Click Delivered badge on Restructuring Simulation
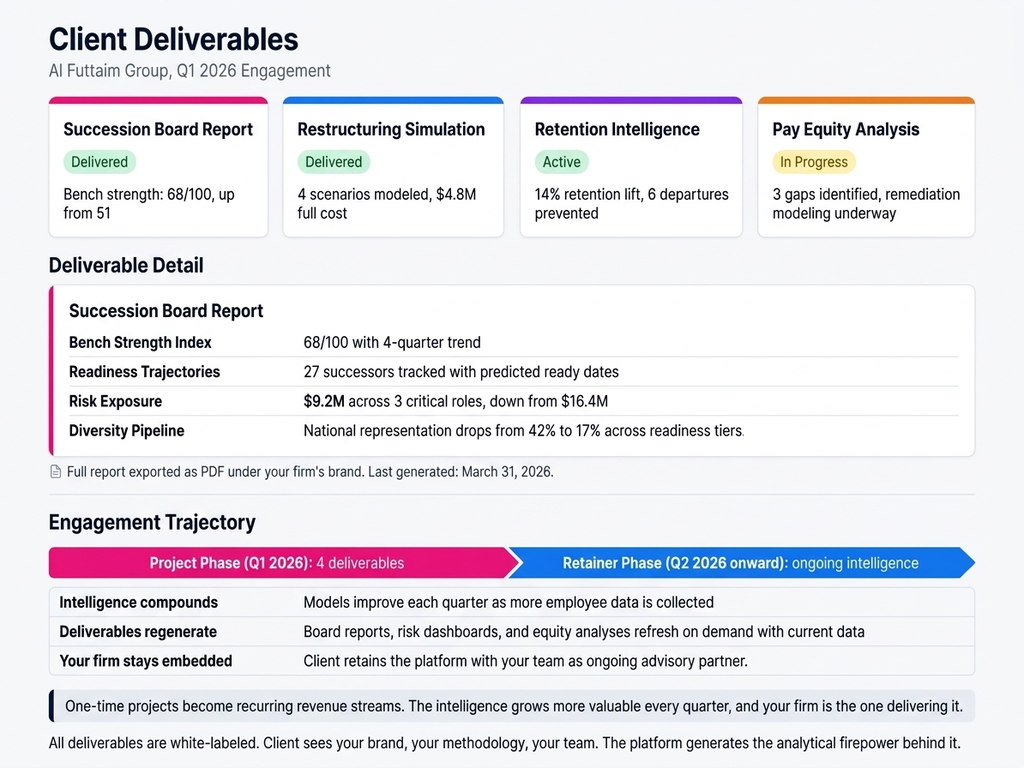The width and height of the screenshot is (1024, 768). 333,162
